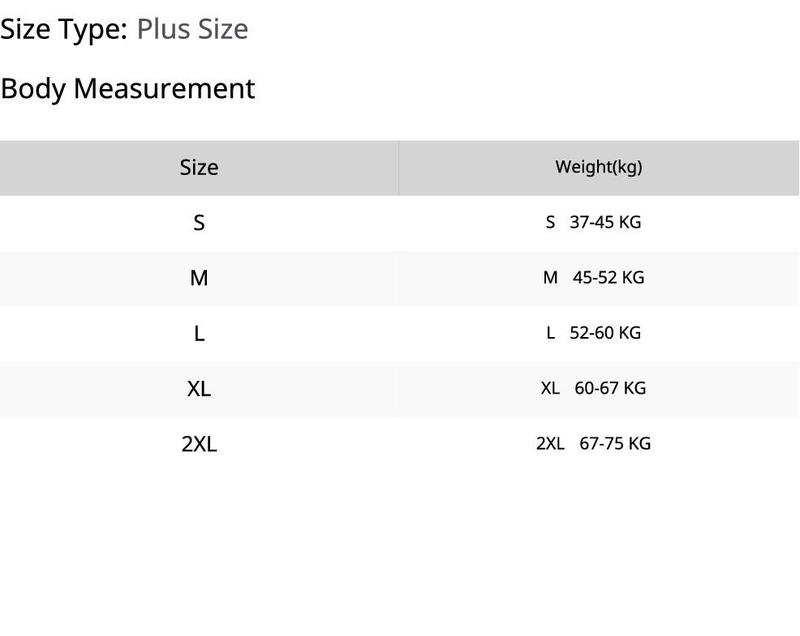Click the Size column header

[199, 168]
